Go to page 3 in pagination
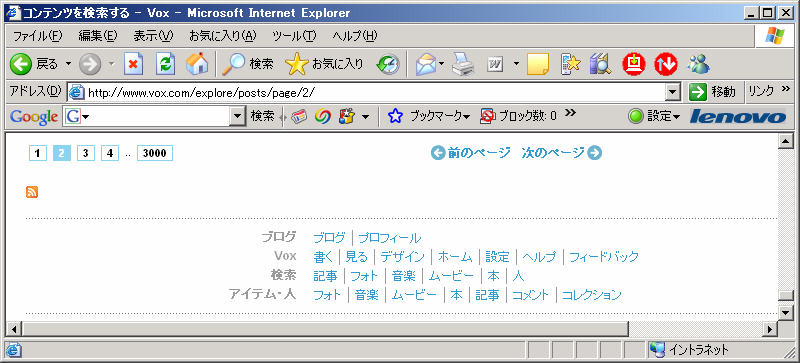Screen dimensions: 800x363 86,153
